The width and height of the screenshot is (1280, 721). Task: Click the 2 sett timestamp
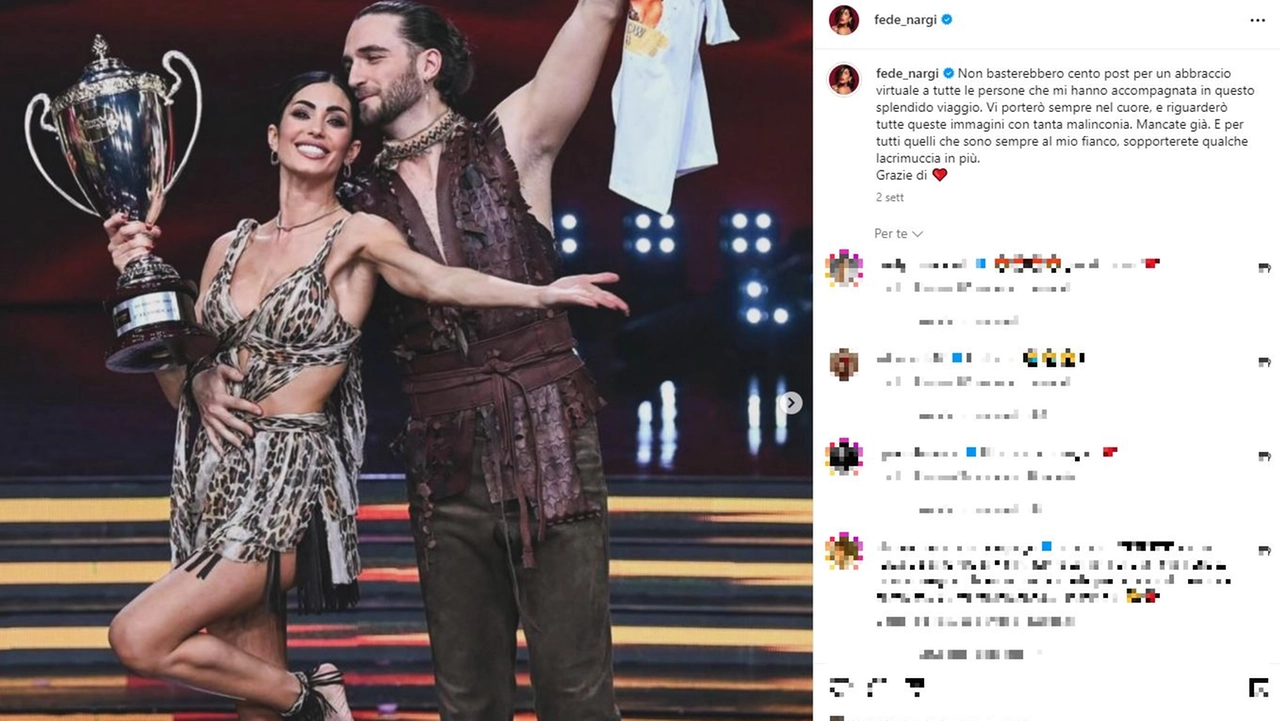pyautogui.click(x=890, y=198)
